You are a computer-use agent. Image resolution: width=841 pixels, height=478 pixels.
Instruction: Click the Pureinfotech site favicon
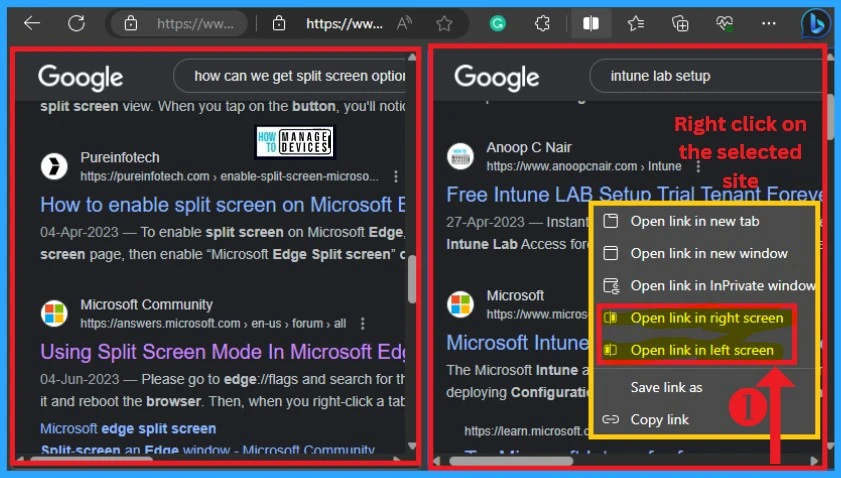click(x=54, y=166)
